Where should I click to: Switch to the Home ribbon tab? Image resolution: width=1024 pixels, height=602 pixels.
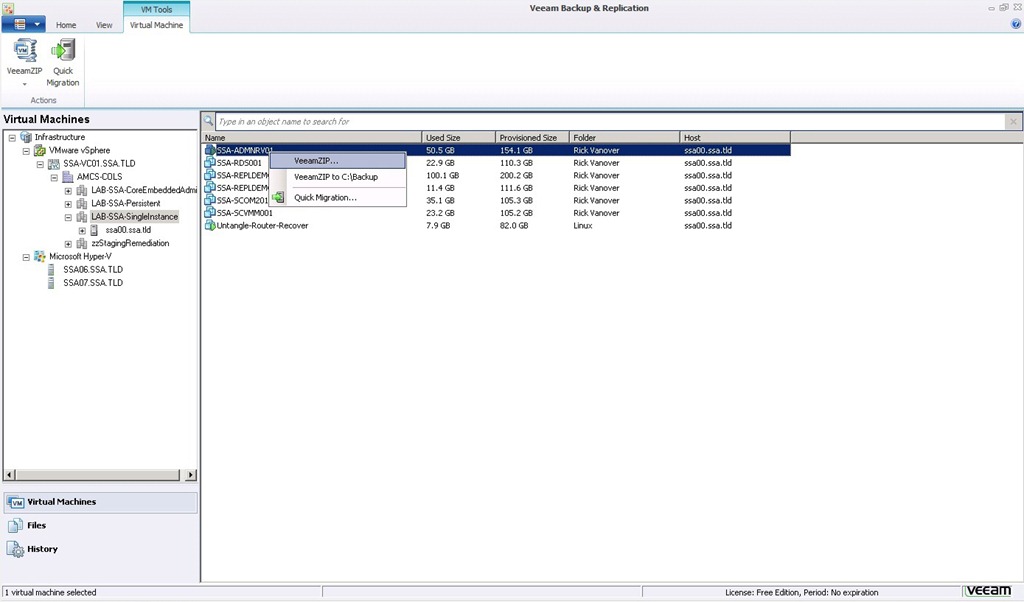pyautogui.click(x=66, y=25)
